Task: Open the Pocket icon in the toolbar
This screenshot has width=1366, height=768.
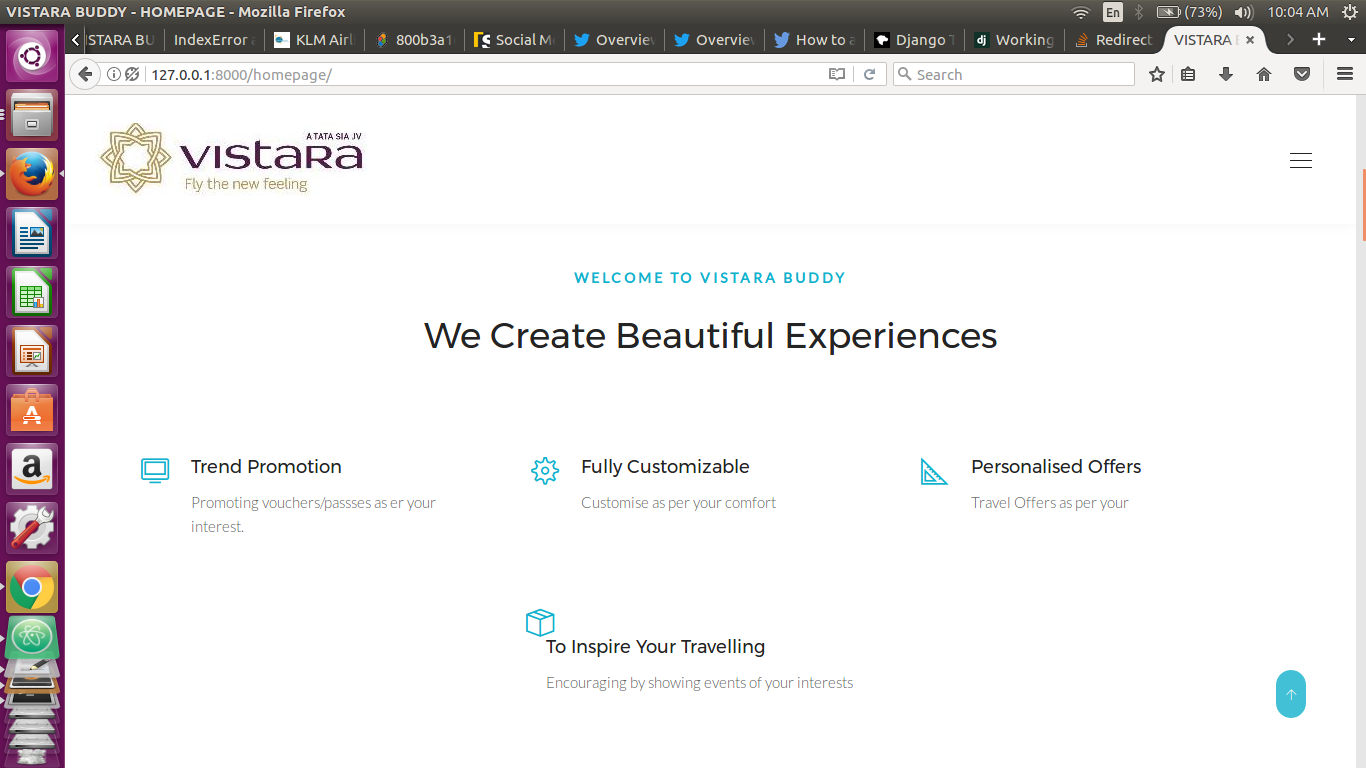Action: tap(1302, 74)
